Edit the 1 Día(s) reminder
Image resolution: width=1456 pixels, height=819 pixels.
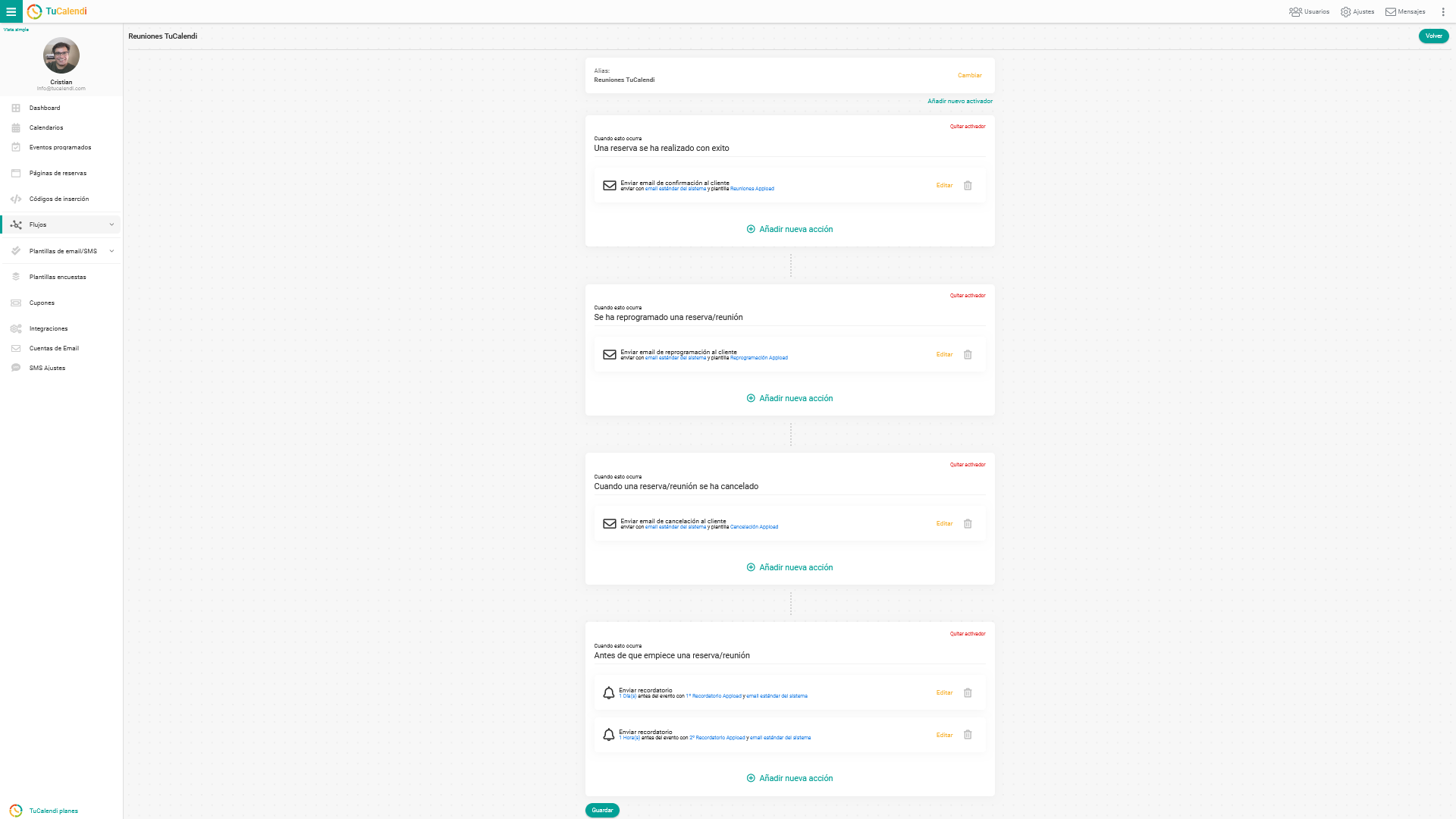[944, 692]
